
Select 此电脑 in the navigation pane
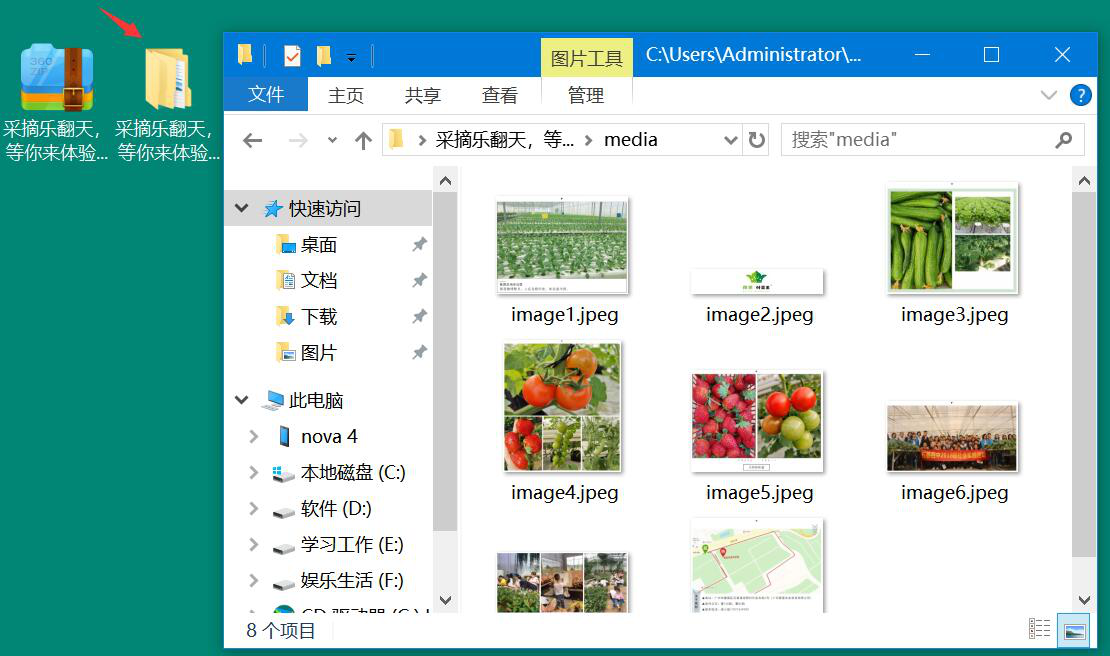point(315,401)
